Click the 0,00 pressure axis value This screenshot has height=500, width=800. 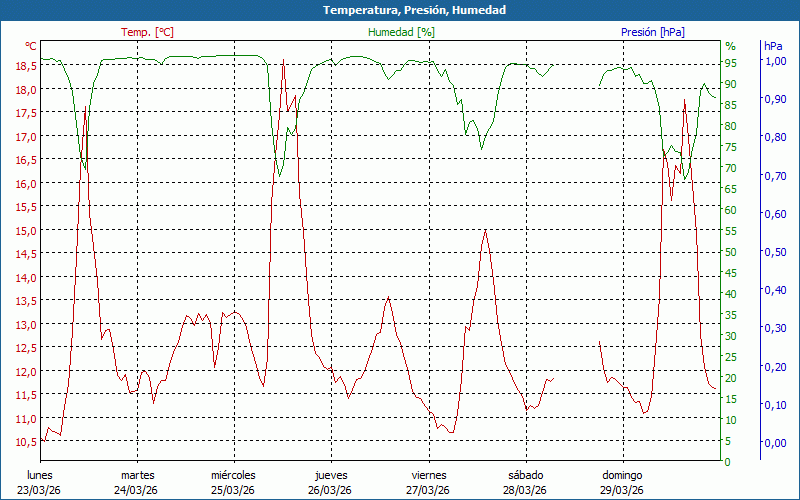click(775, 443)
